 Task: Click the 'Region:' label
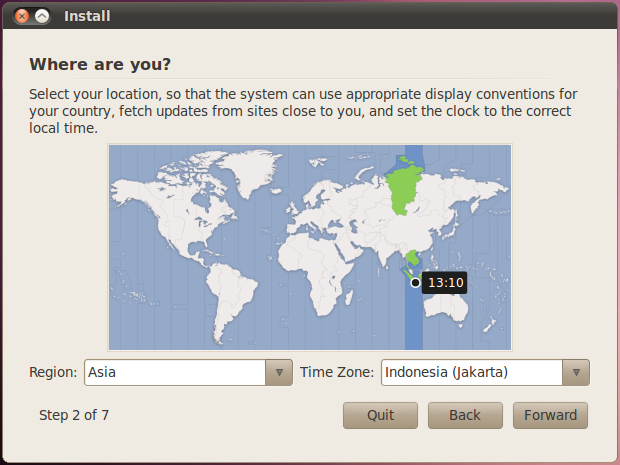[x=53, y=372]
